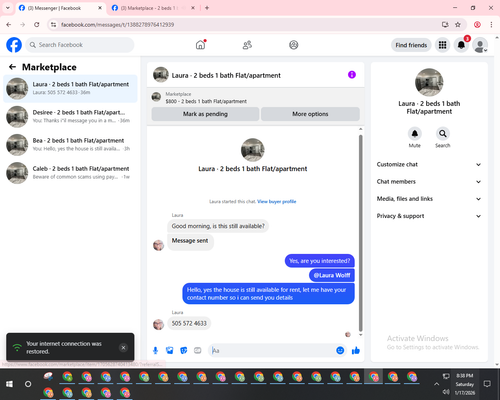Open Cortana search circle on taskbar
500x400 pixels.
[28, 384]
